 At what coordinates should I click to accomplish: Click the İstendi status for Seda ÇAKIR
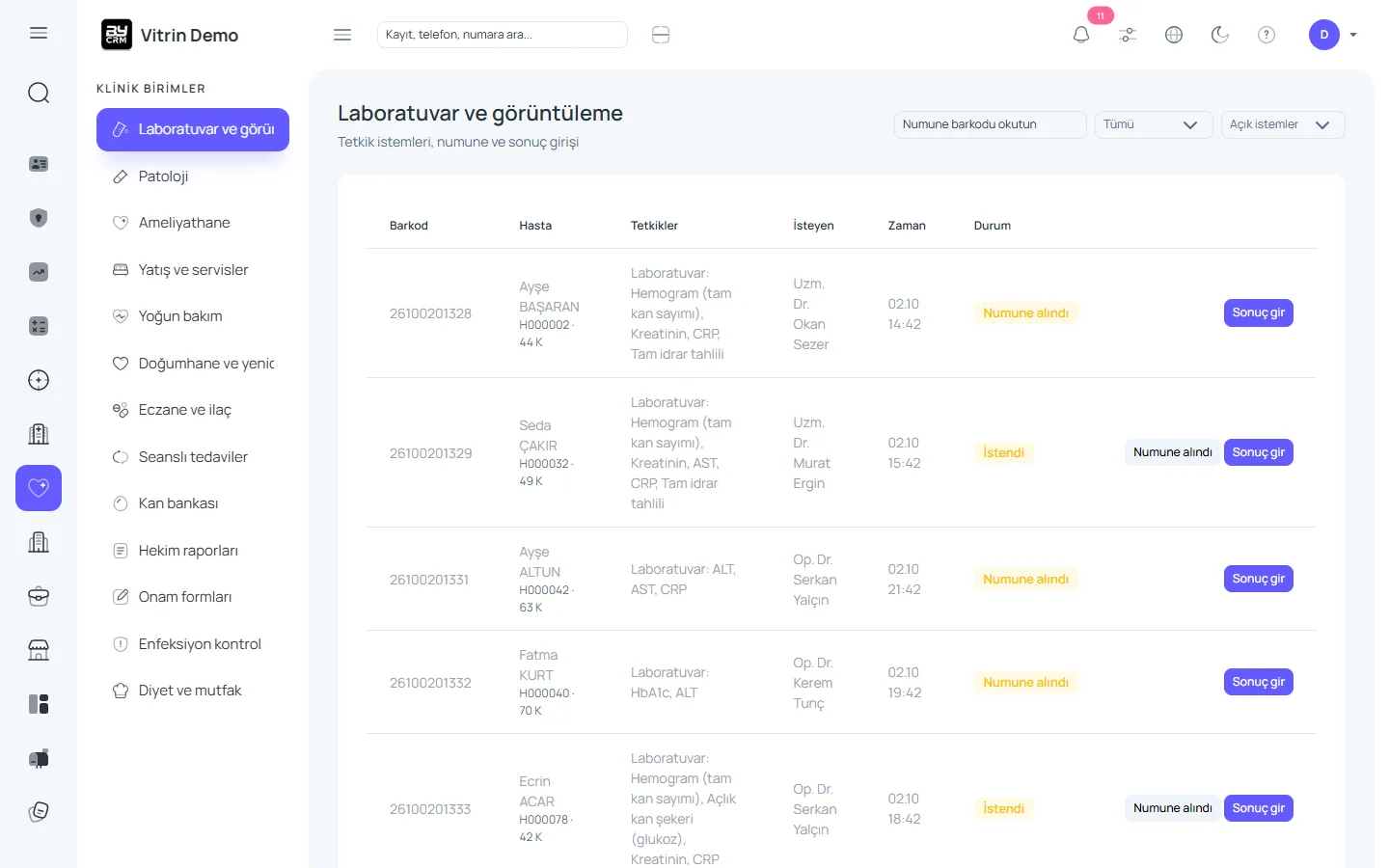1004,452
